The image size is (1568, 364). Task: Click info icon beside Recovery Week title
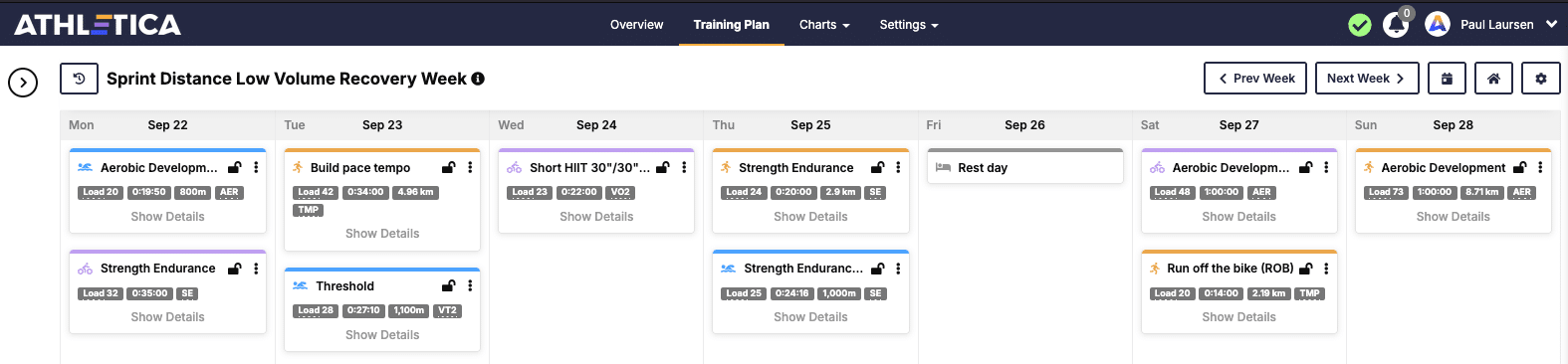[x=478, y=79]
